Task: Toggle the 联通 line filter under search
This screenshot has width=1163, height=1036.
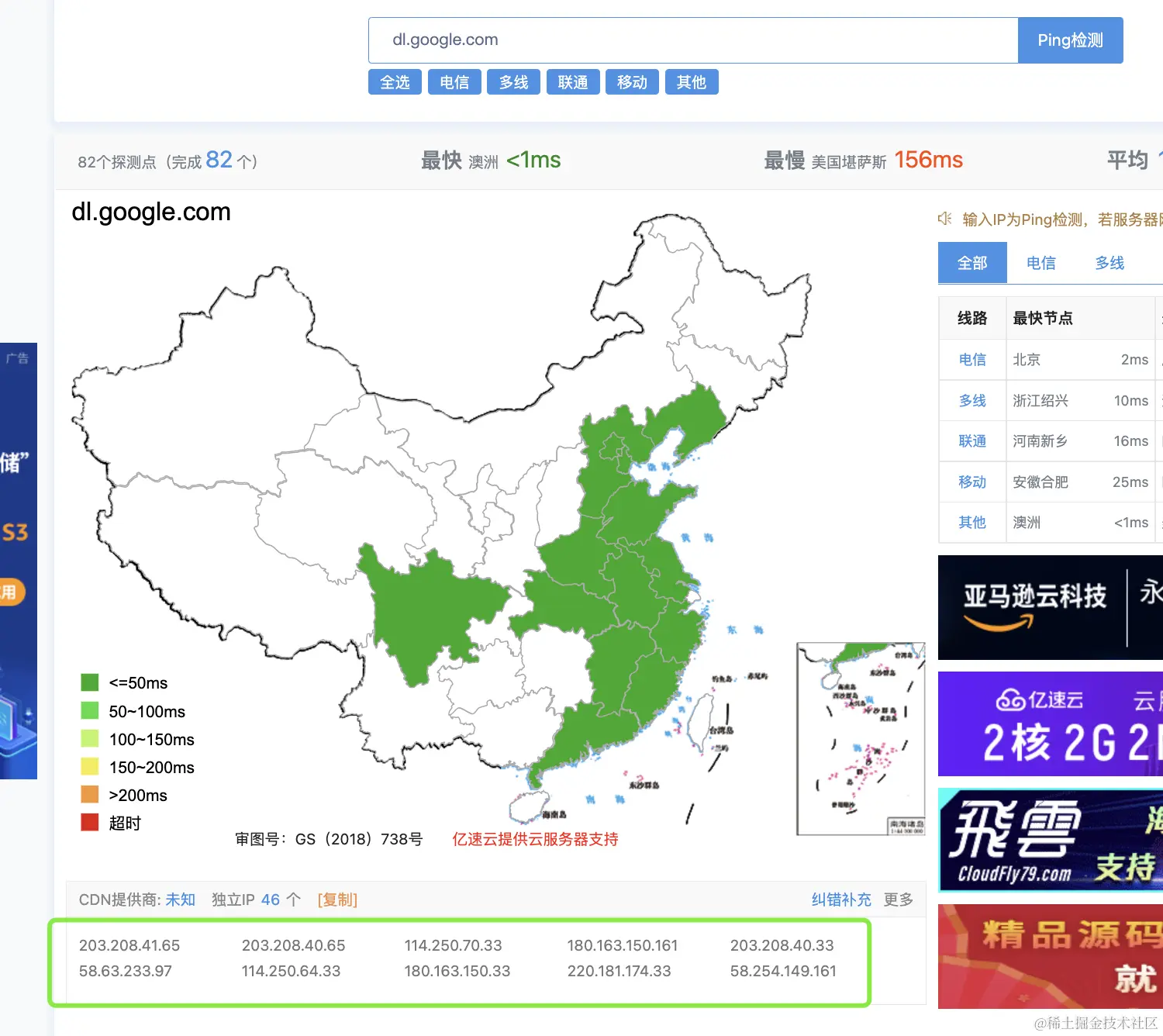Action: [573, 82]
